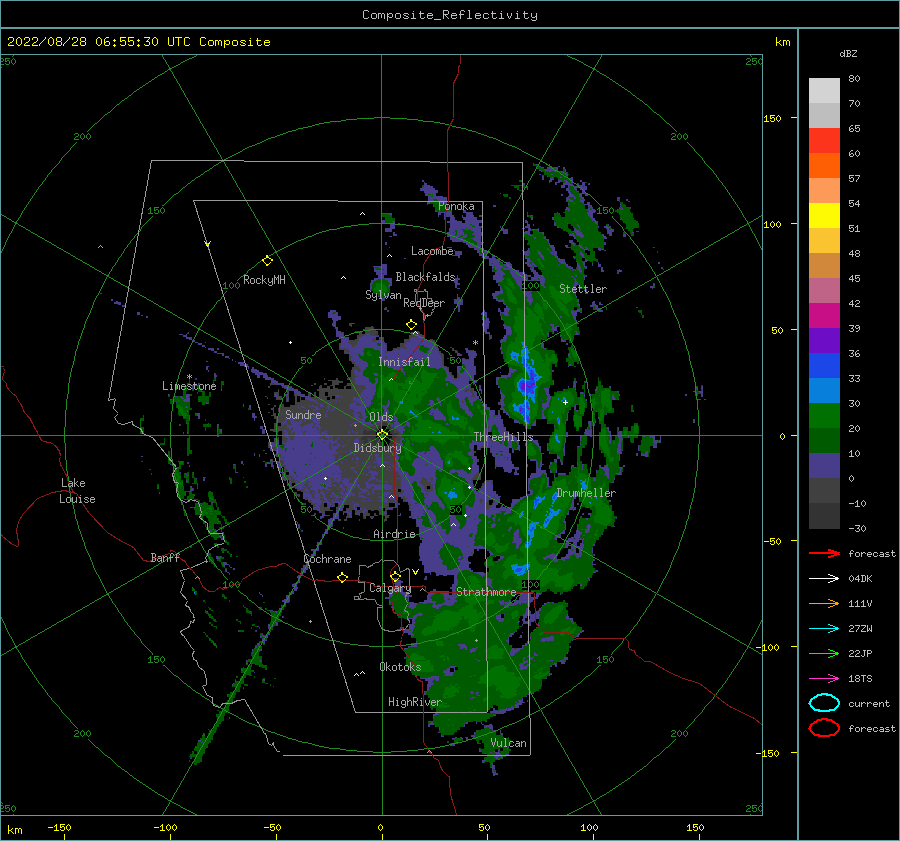Select the 33 dBZ blue color swatch
Image resolution: width=900 pixels, height=841 pixels.
824,390
